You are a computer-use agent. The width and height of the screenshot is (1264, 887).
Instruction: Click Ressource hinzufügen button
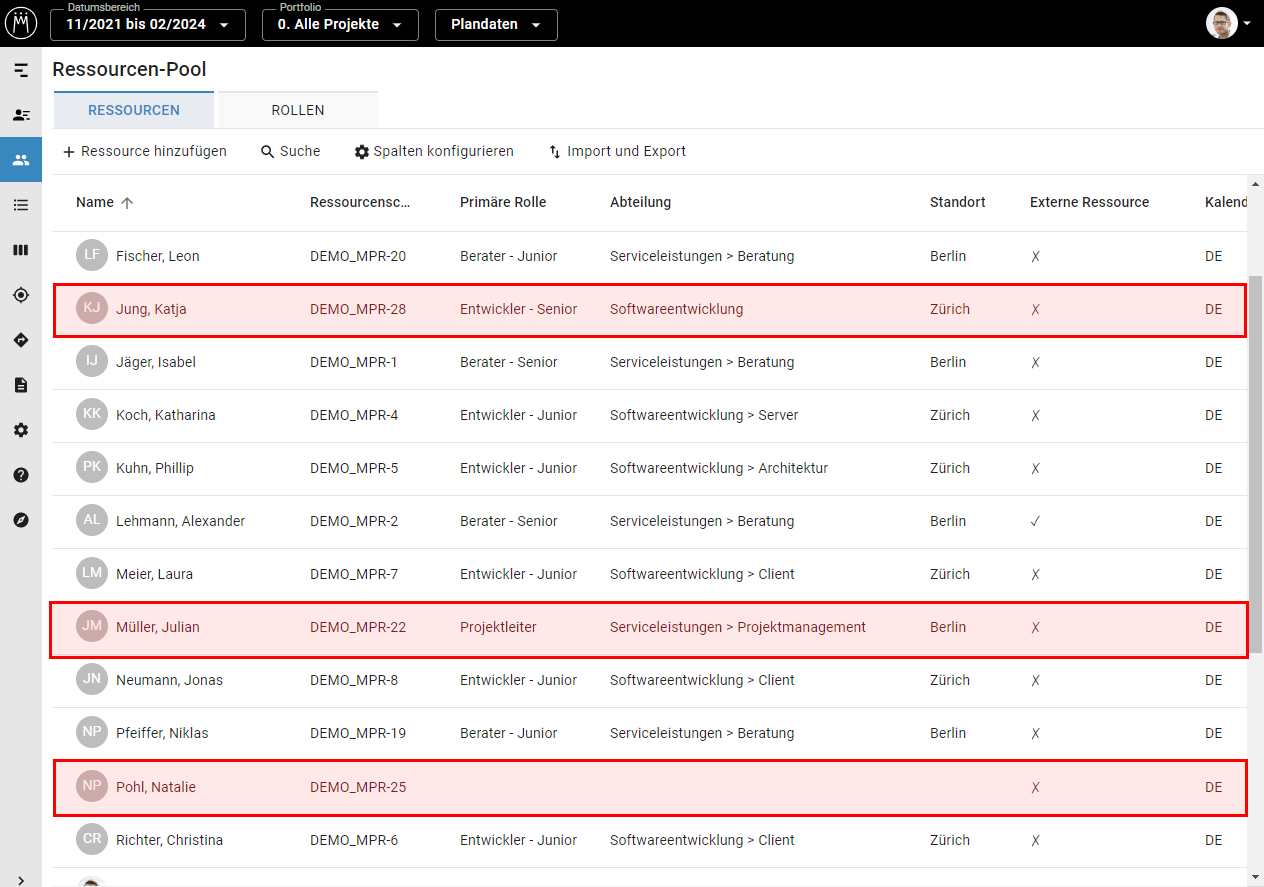(145, 152)
